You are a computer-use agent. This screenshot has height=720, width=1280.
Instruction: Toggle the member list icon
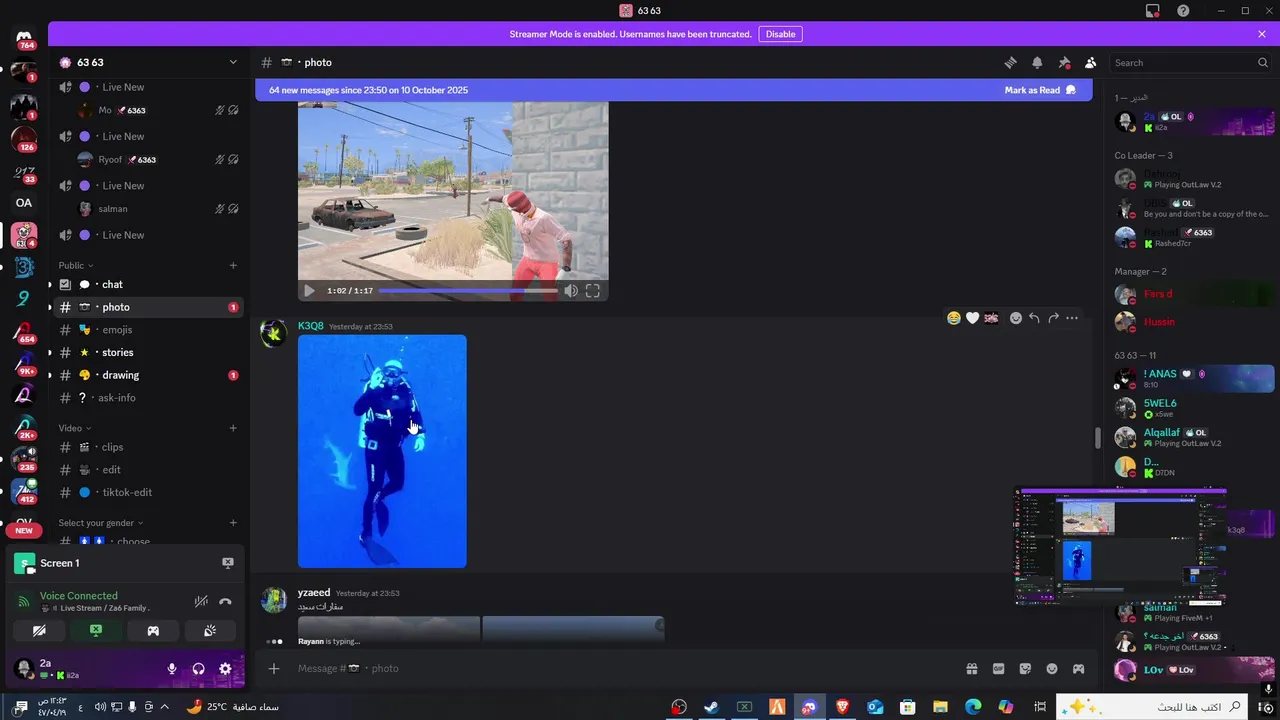pyautogui.click(x=1091, y=62)
